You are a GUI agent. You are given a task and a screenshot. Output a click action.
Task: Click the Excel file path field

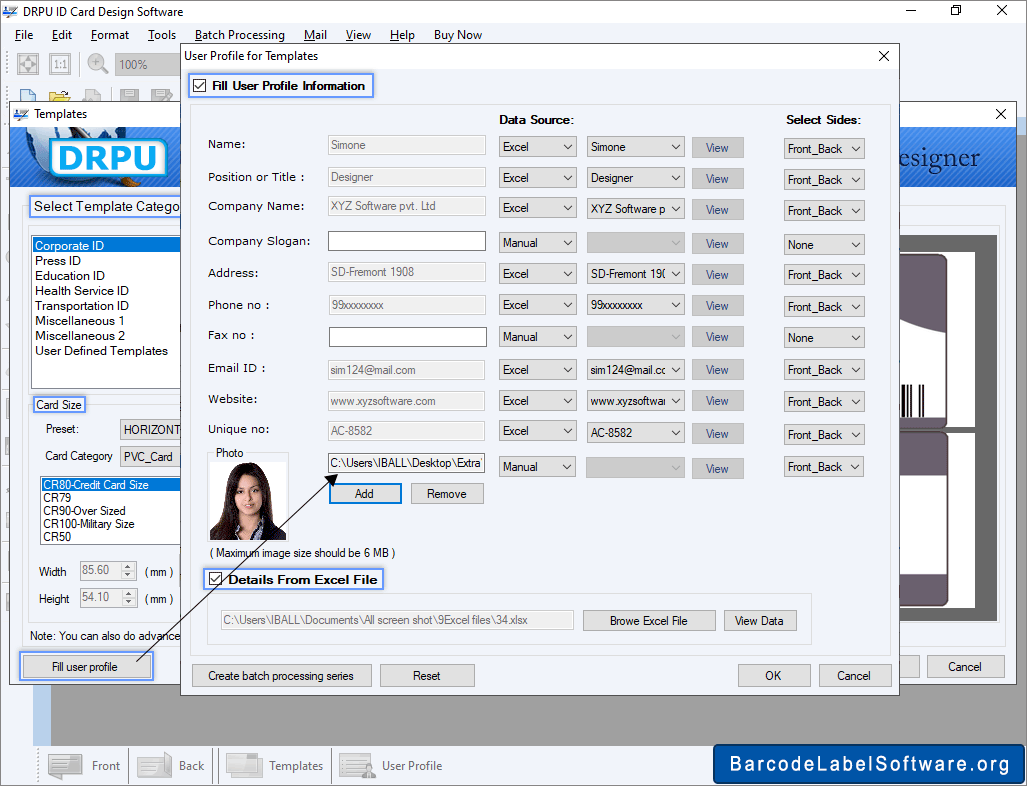pyautogui.click(x=398, y=620)
